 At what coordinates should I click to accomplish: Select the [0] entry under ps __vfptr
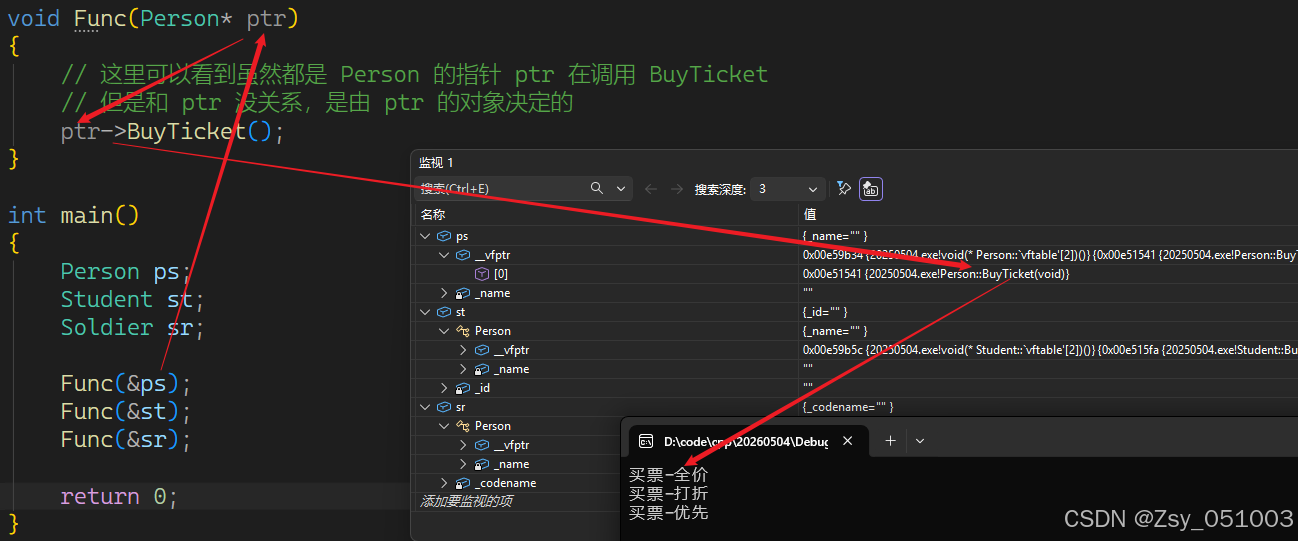pyautogui.click(x=501, y=274)
